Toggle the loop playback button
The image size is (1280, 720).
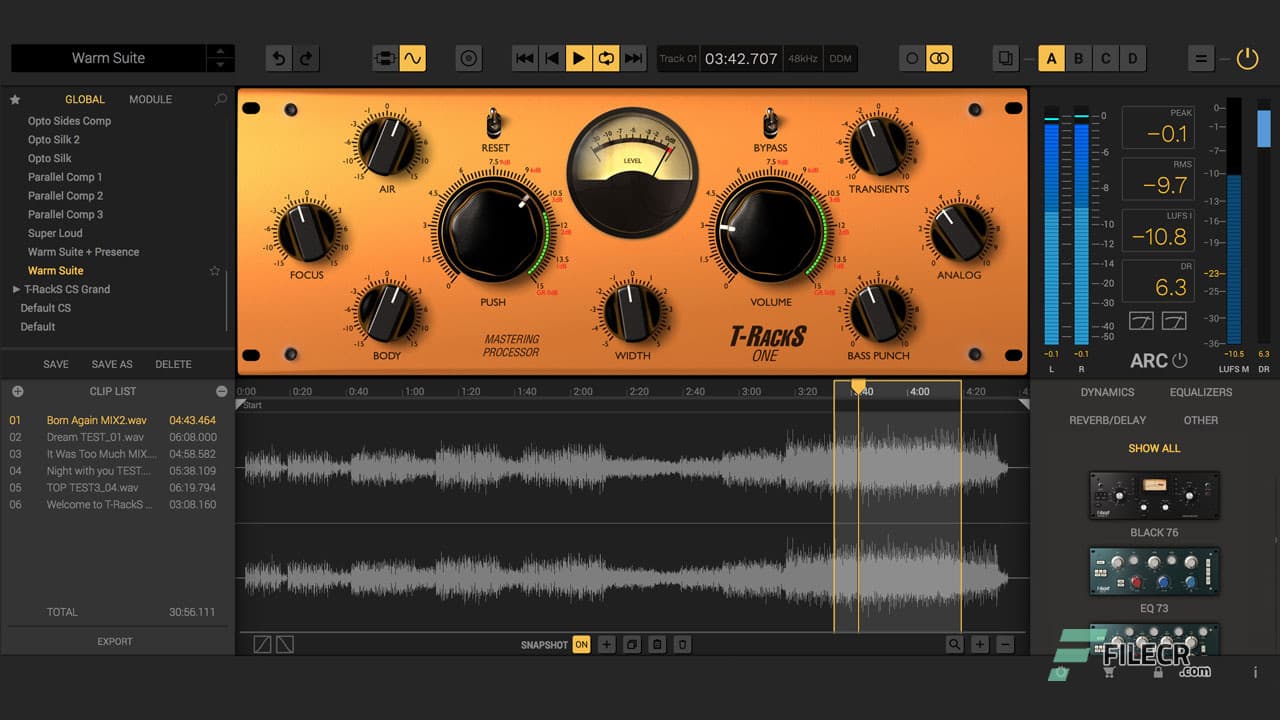(607, 58)
